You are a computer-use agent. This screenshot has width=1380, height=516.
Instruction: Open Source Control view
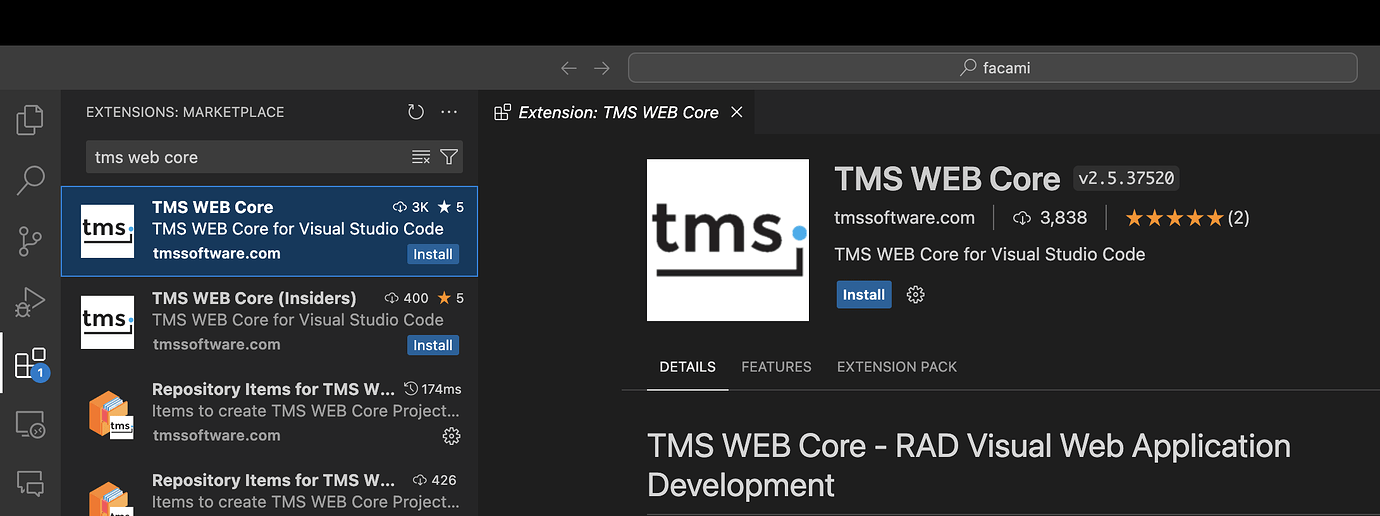tap(30, 241)
